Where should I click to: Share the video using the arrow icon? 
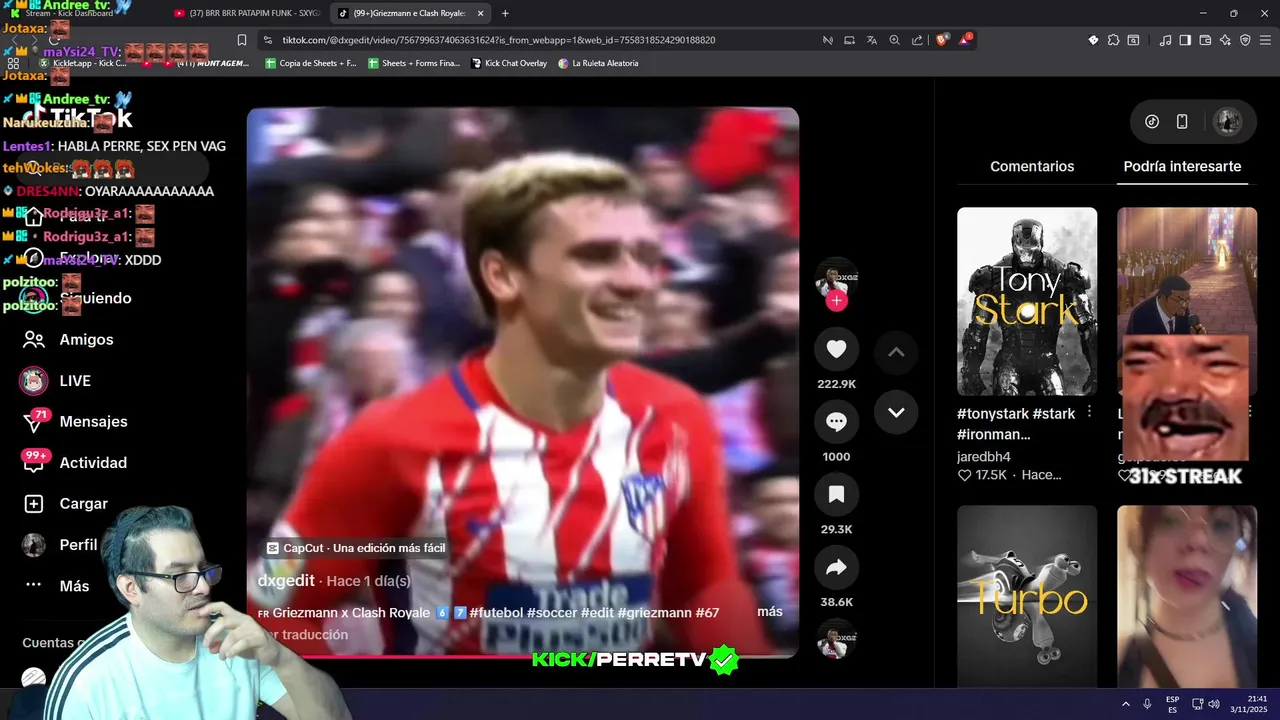tap(836, 568)
